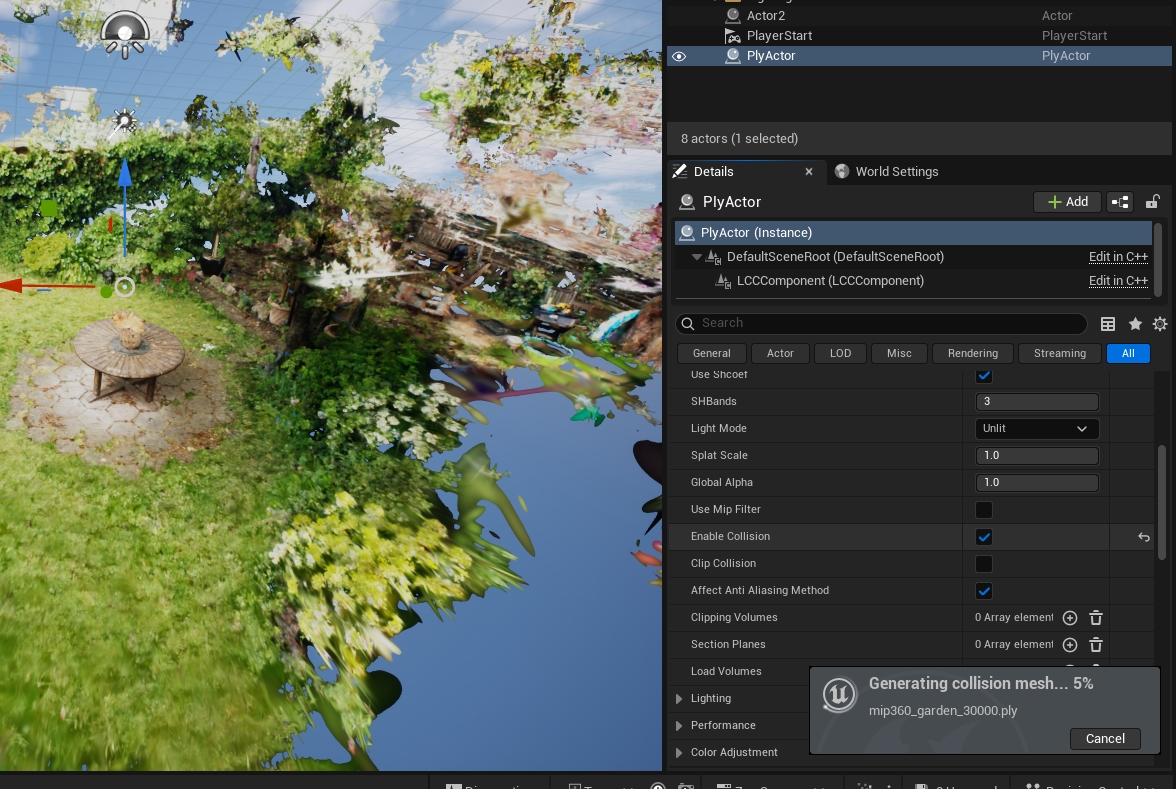Open the property matrix table icon
Viewport: 1176px width, 789px height.
[1108, 323]
